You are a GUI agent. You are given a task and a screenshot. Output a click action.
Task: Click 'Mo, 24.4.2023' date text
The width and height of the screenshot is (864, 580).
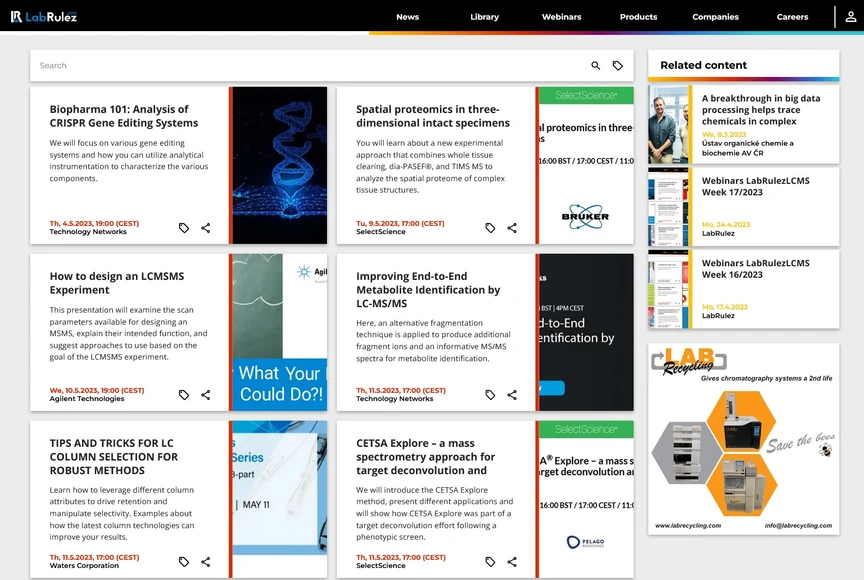(x=726, y=225)
